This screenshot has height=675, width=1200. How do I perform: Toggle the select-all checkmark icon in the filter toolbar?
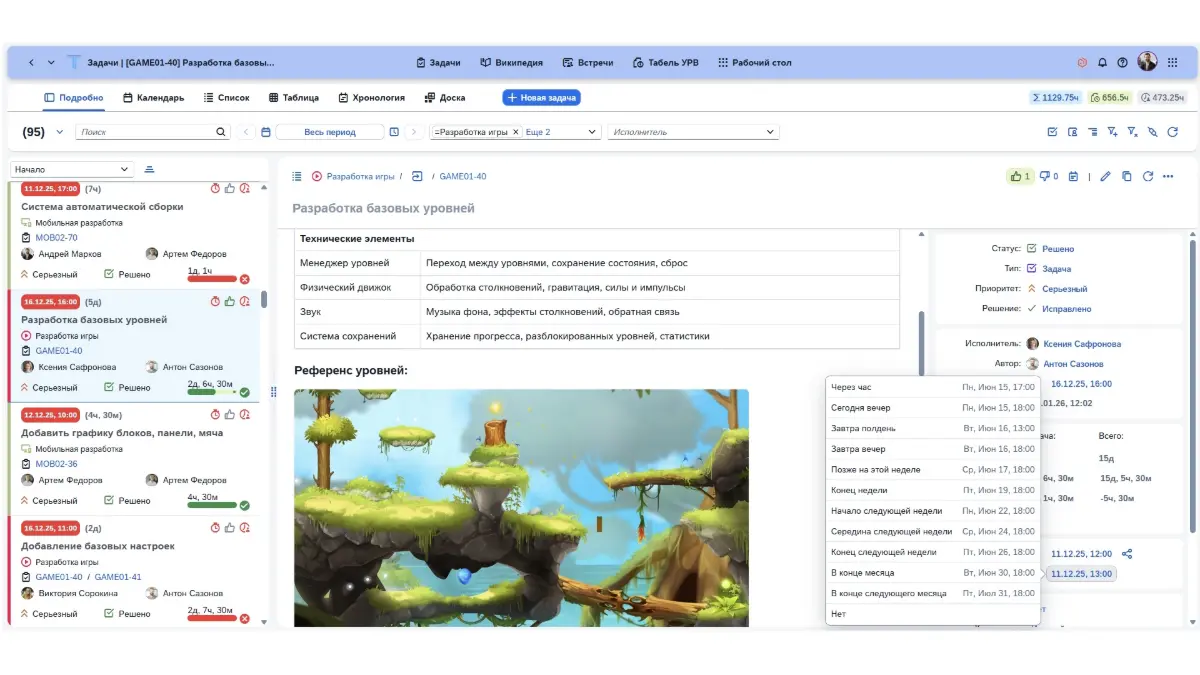tap(1052, 132)
